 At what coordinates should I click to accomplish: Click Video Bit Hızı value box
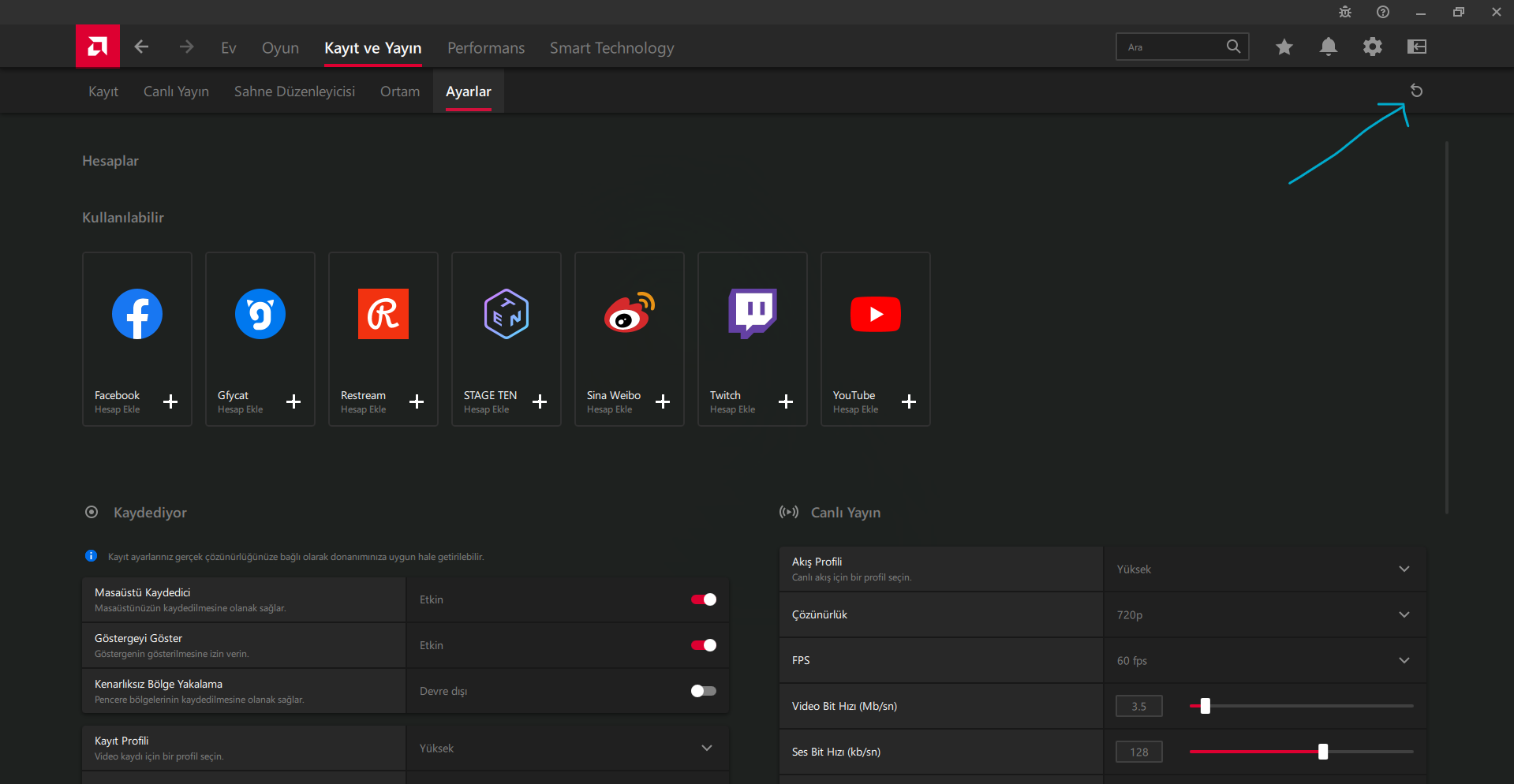(1139, 706)
